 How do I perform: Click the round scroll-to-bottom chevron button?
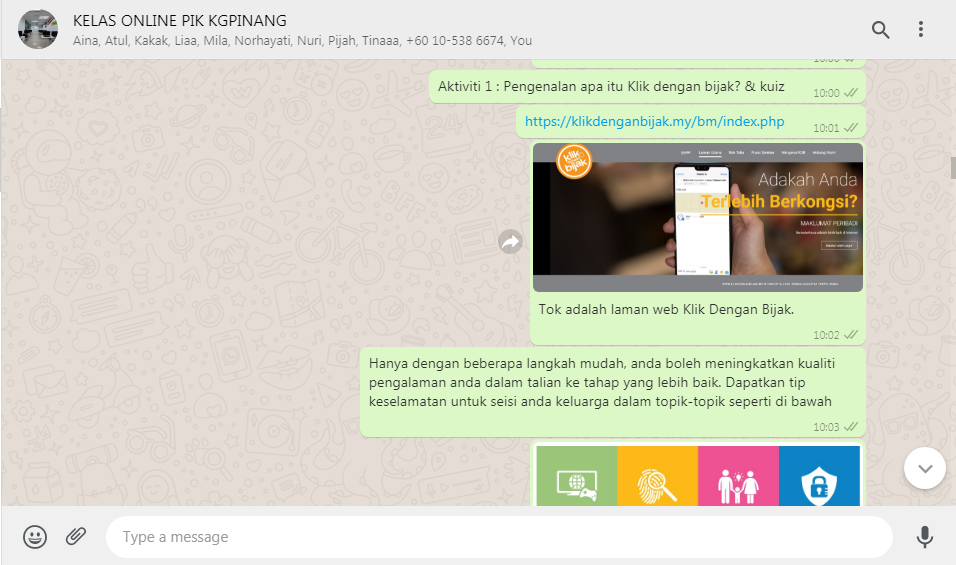pos(924,468)
